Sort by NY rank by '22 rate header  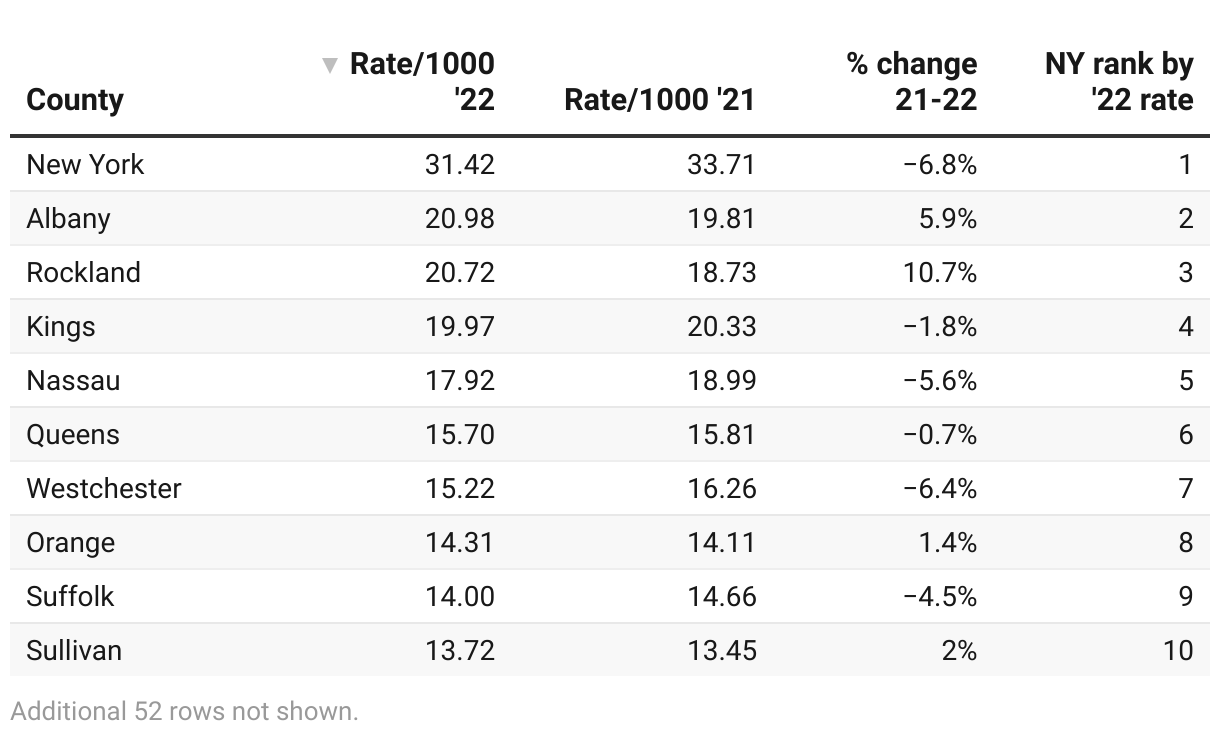tap(1118, 82)
